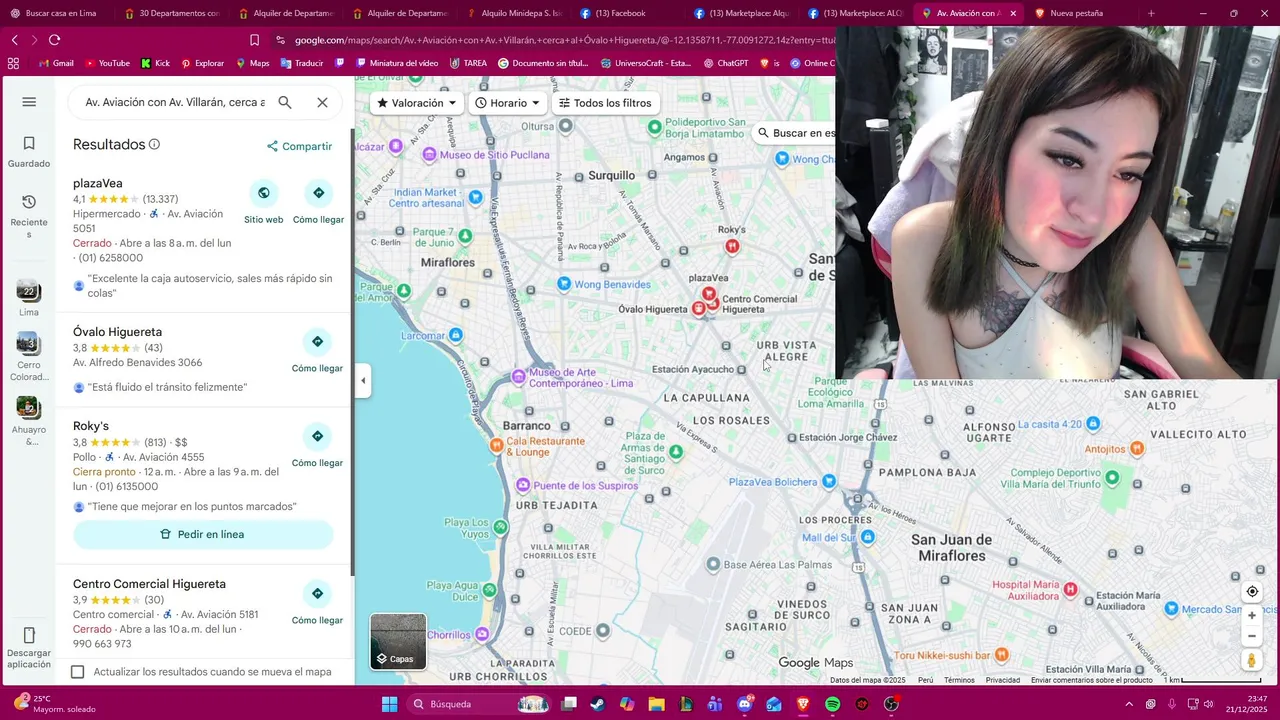The height and width of the screenshot is (720, 1280).
Task: Open a new browser tab
Action: tap(1151, 13)
